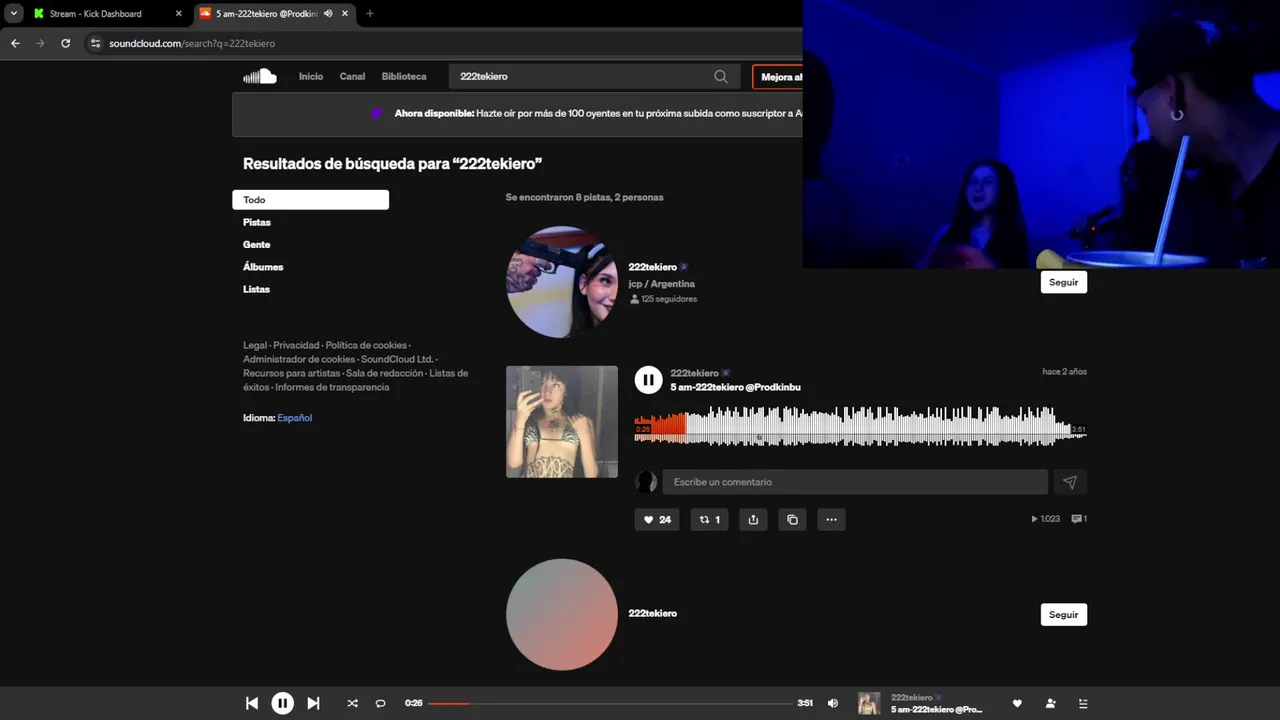Seek within the track waveform
The height and width of the screenshot is (720, 1280).
pyautogui.click(x=860, y=425)
